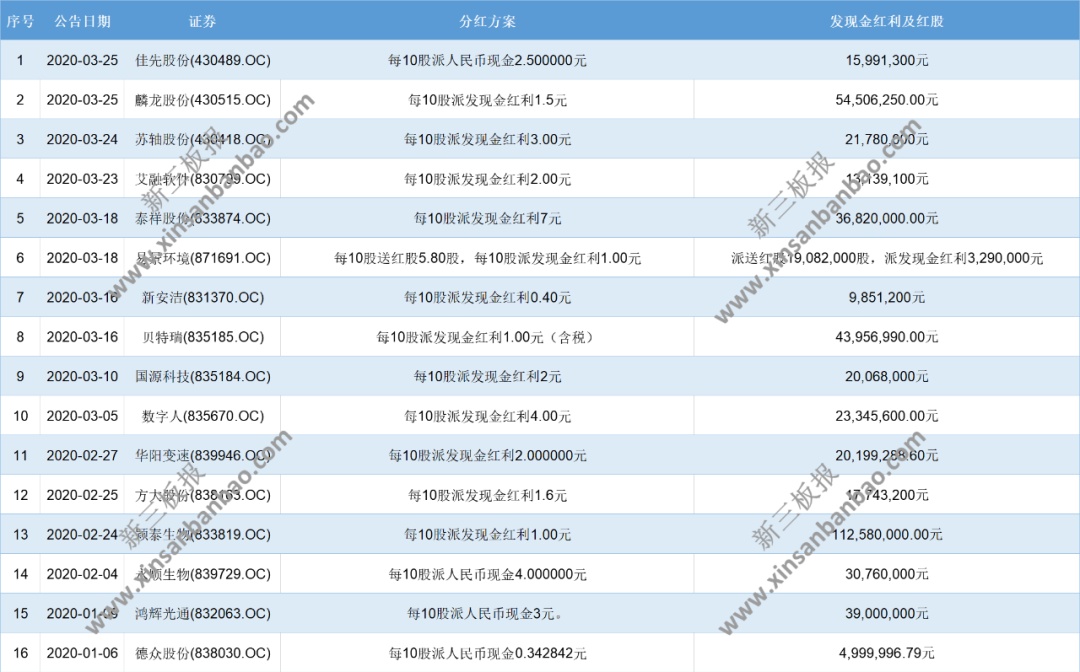1080x672 pixels.
Task: Click amount 43,956,990.00元
Action: pyautogui.click(x=886, y=337)
